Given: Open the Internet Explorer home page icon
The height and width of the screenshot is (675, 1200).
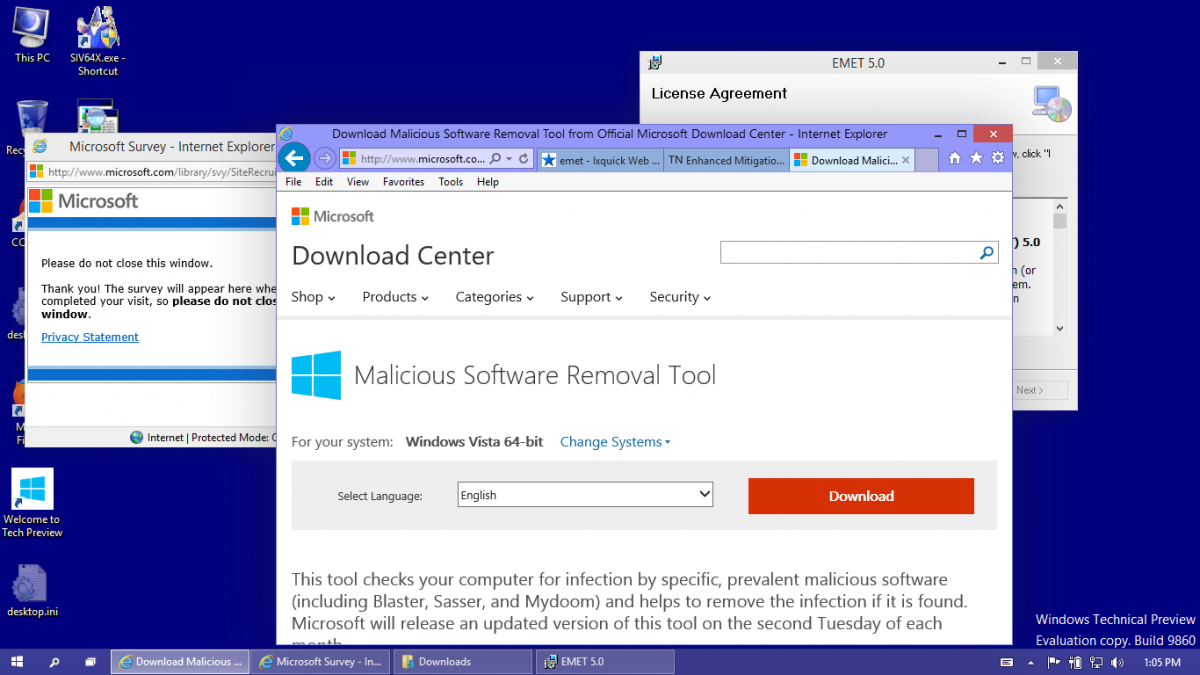Looking at the screenshot, I should tap(955, 158).
